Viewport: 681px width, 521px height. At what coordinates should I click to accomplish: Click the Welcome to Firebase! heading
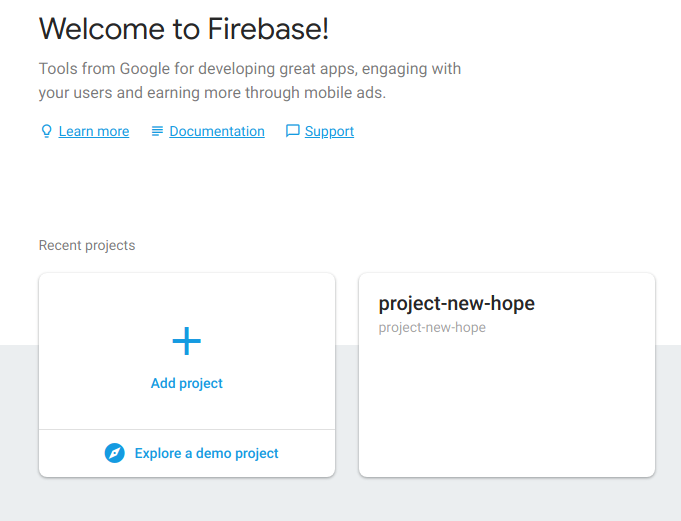click(183, 29)
